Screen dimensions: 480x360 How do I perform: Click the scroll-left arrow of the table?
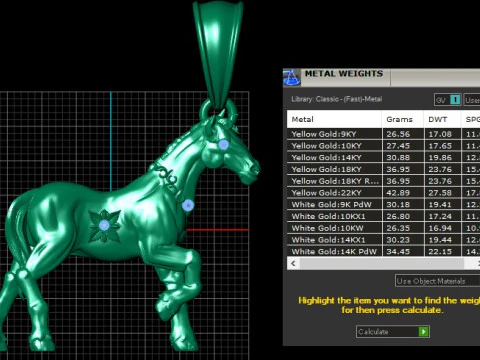[x=293, y=263]
